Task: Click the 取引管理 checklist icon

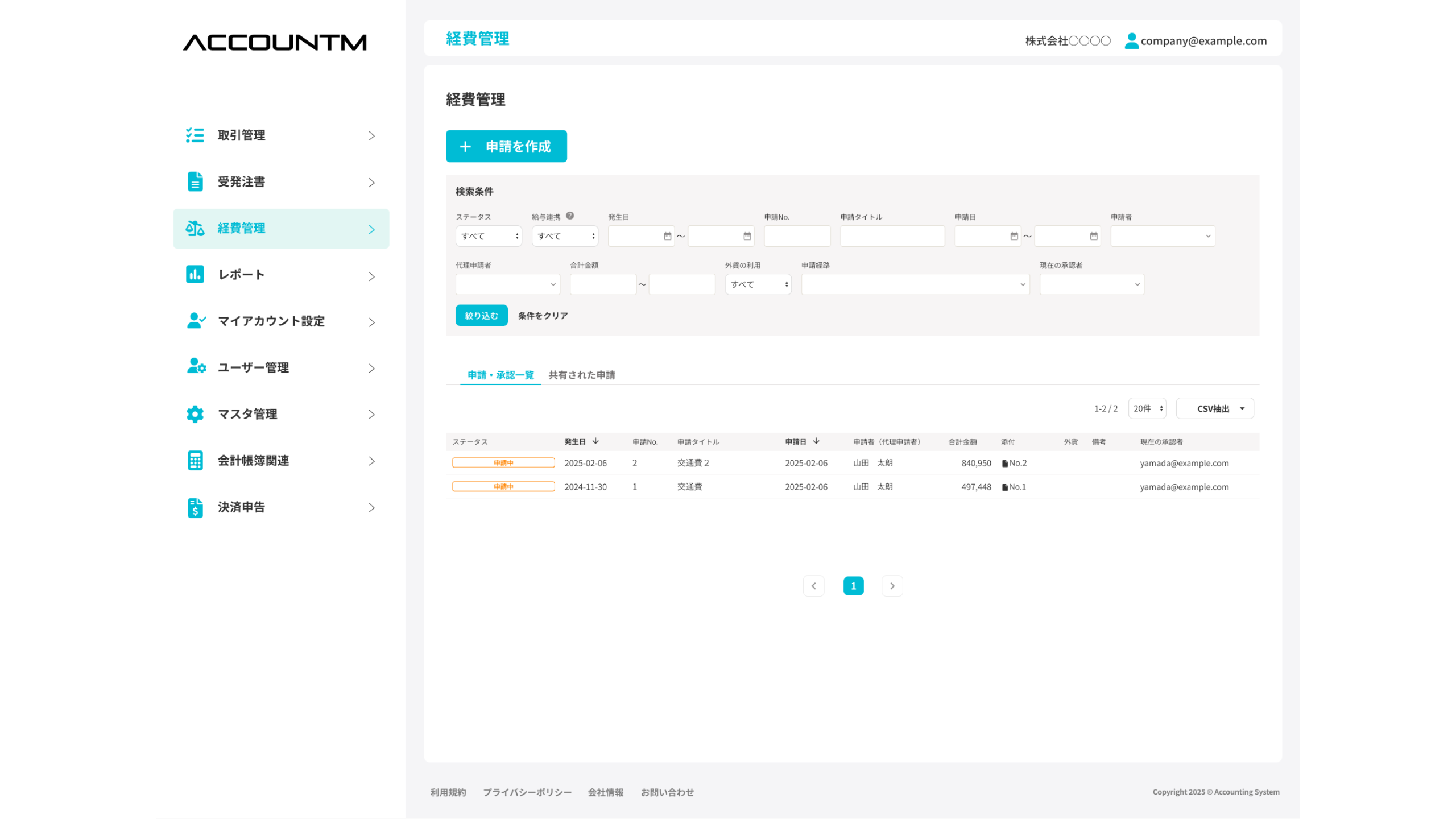Action: click(x=195, y=135)
